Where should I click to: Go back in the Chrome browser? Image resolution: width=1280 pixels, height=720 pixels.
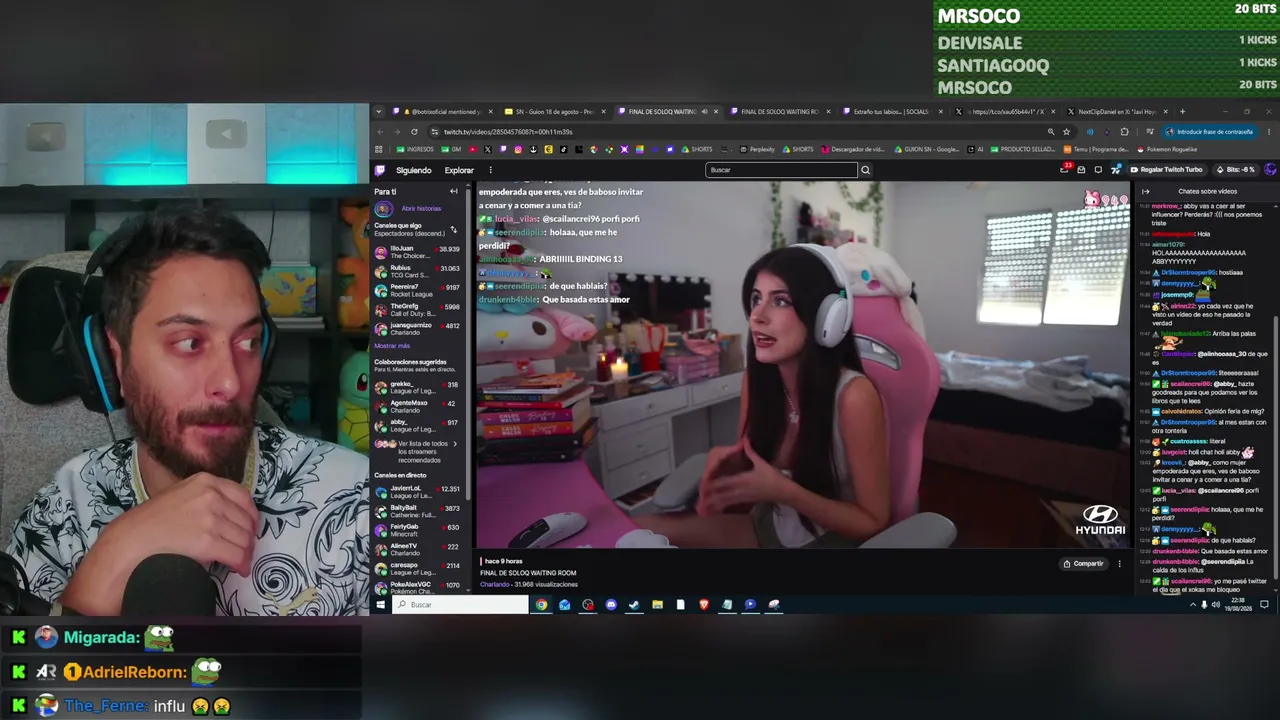[x=380, y=132]
